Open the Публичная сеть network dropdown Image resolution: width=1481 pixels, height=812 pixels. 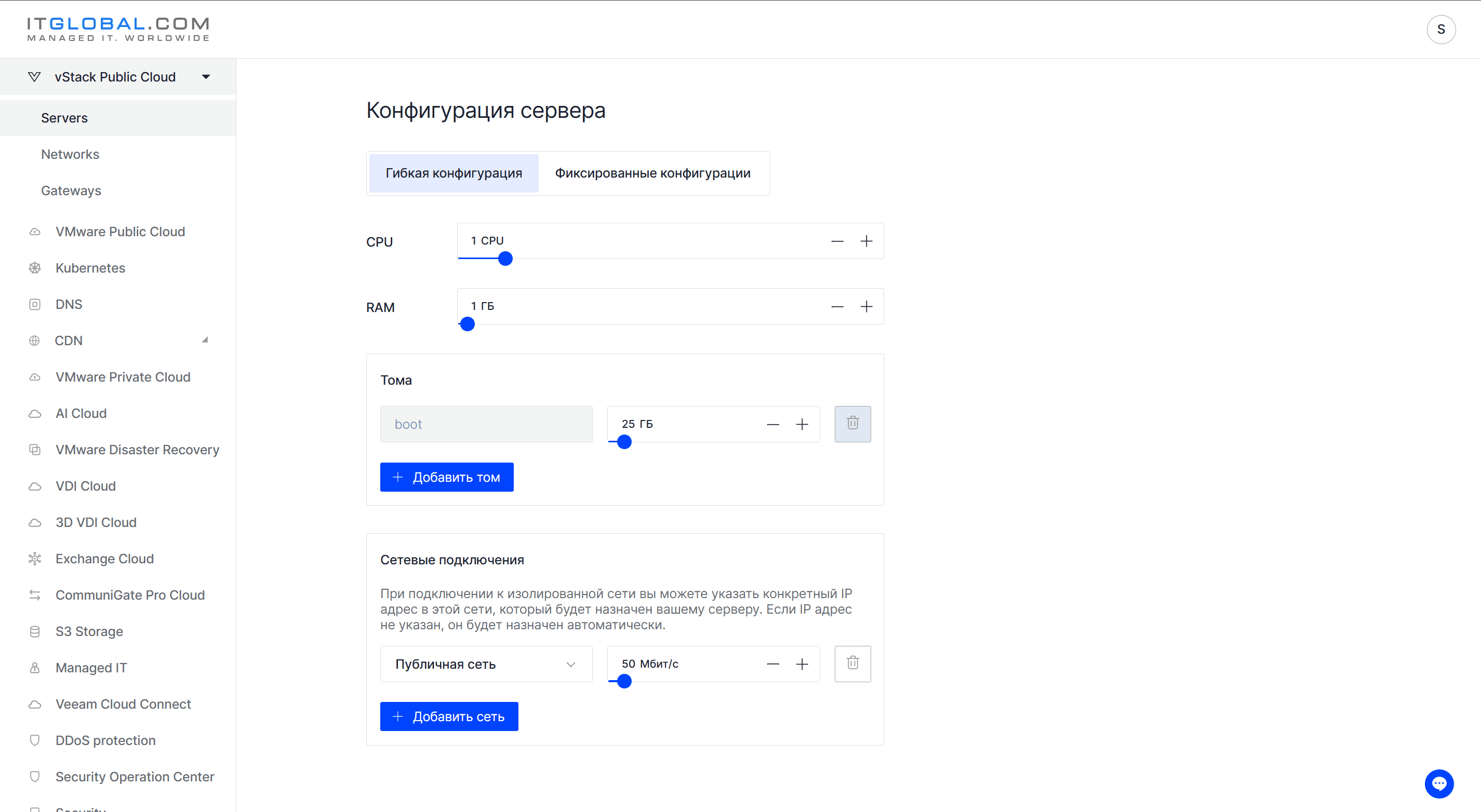[x=486, y=665]
